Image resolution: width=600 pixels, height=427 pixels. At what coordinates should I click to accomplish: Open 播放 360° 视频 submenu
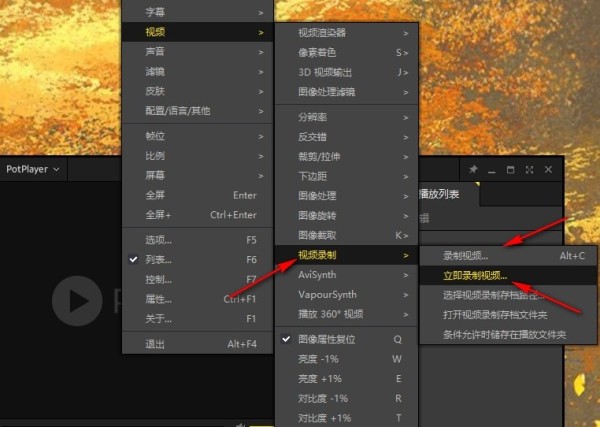pos(346,314)
